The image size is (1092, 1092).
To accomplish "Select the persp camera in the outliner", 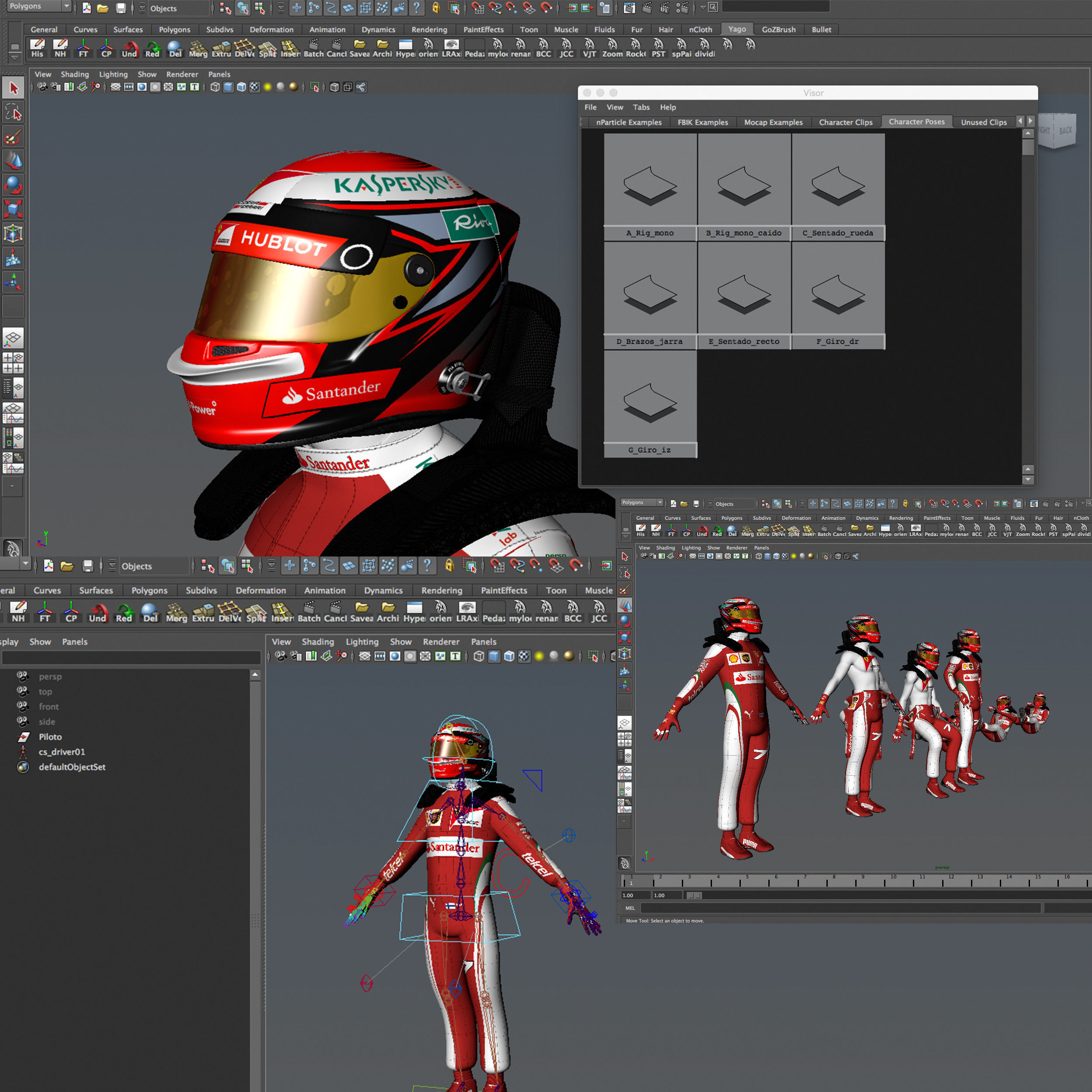I will 50,676.
